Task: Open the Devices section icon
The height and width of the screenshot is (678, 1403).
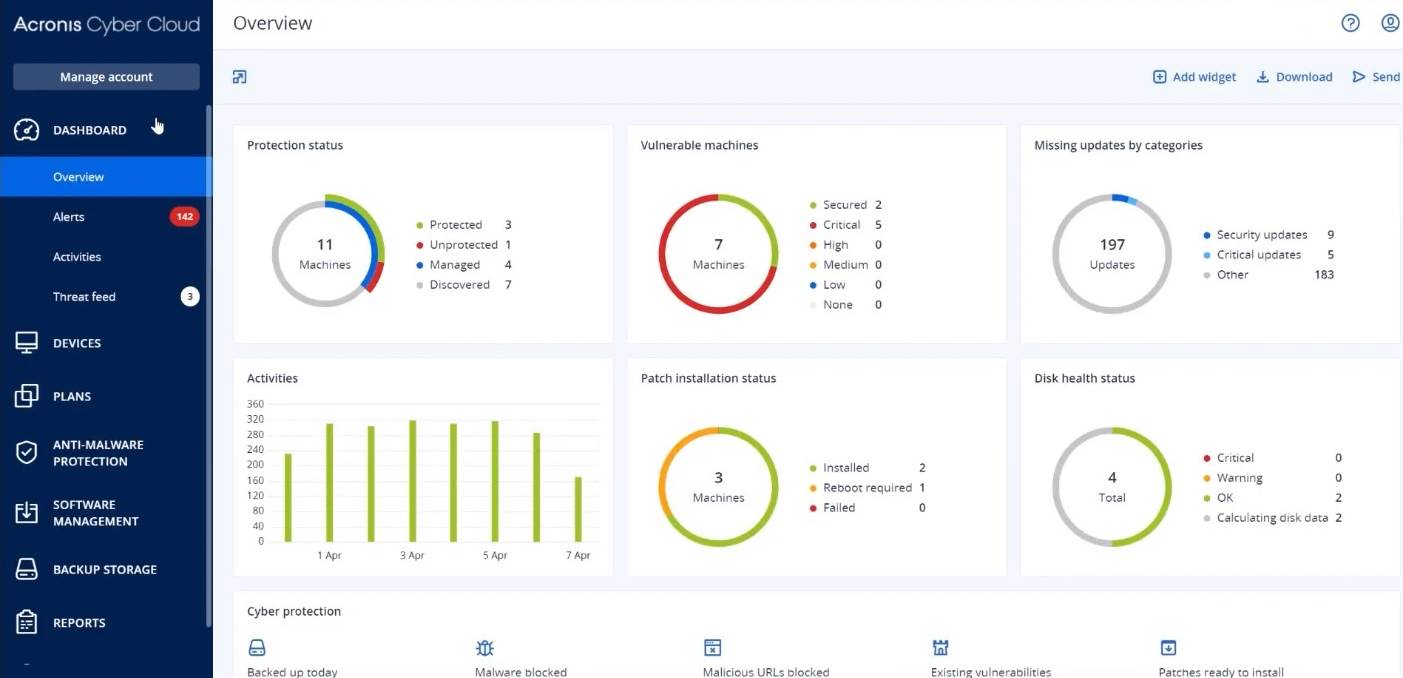Action: point(27,342)
